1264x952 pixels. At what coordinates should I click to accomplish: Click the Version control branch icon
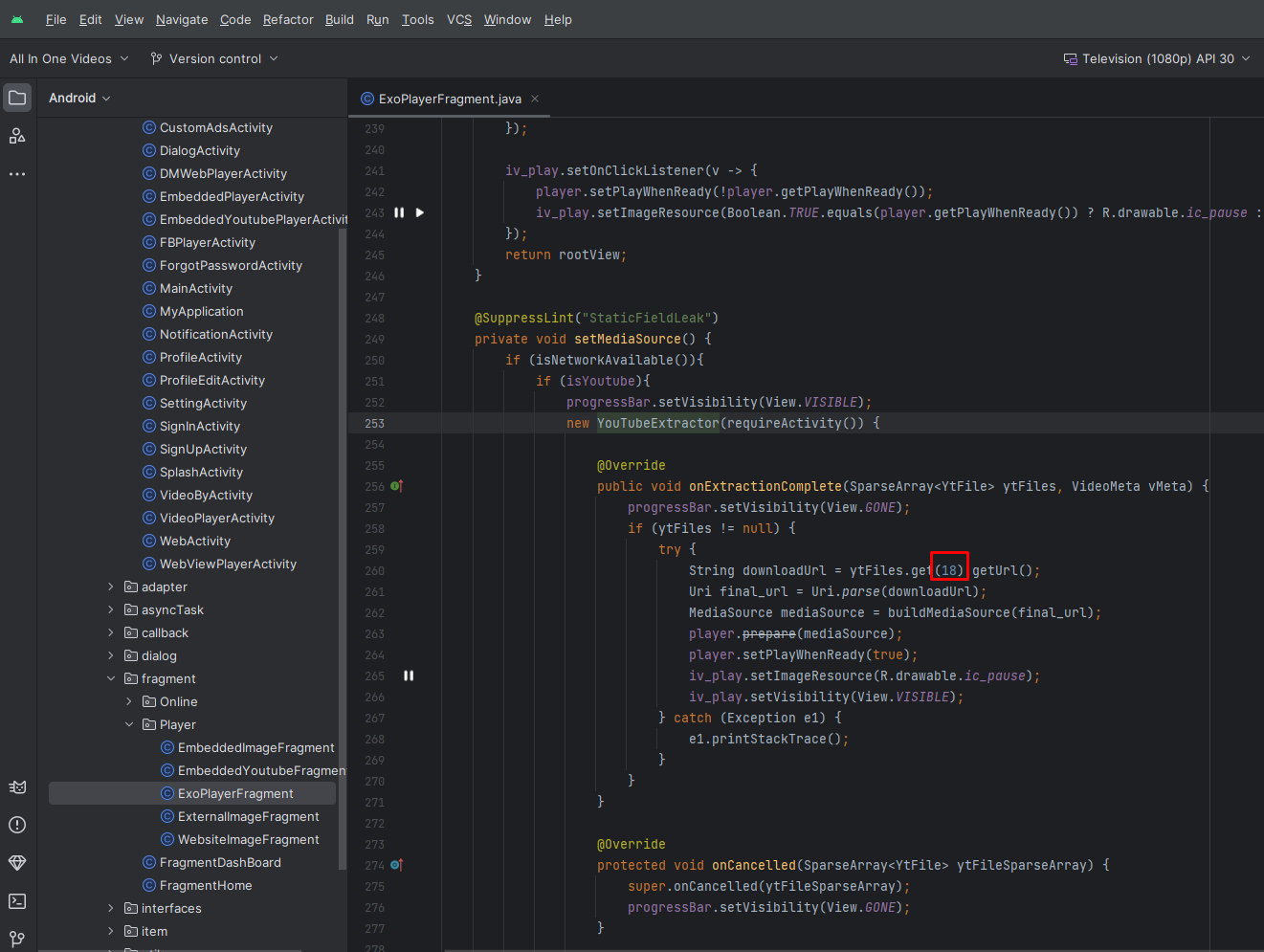(x=156, y=58)
